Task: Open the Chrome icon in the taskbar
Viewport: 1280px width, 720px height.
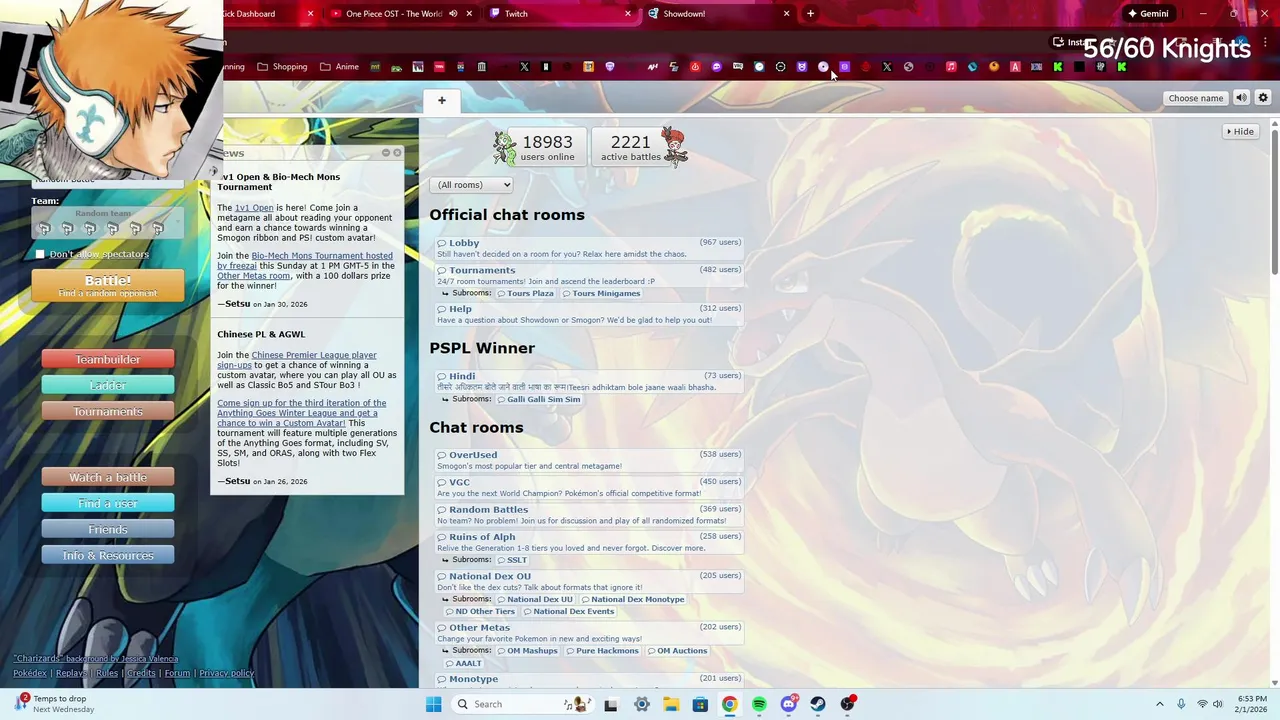Action: [730, 704]
